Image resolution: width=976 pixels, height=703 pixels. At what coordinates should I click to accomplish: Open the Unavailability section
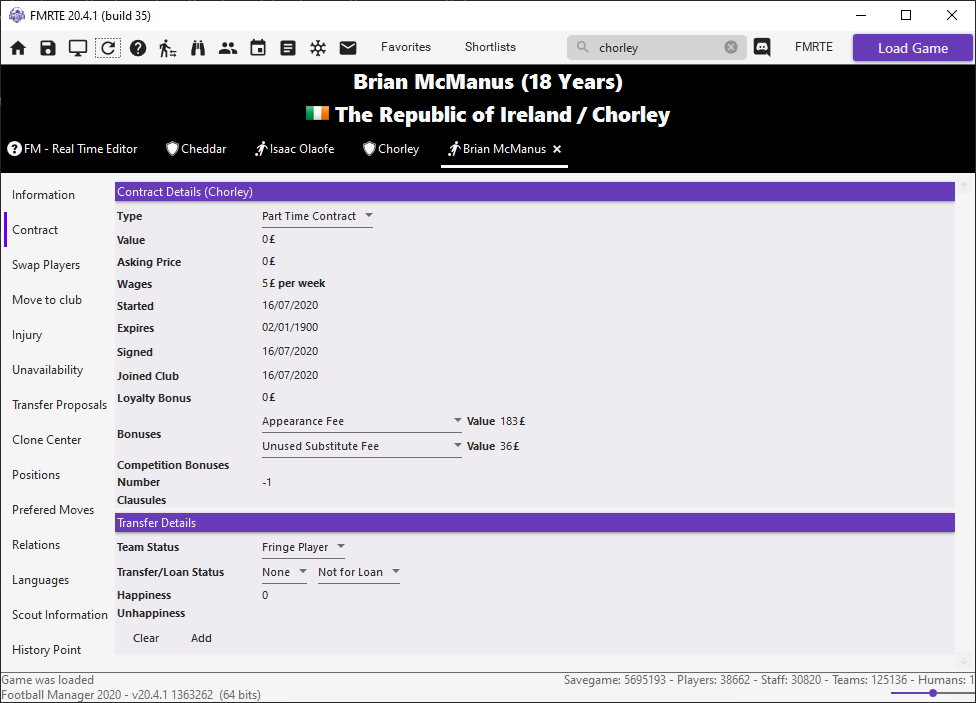click(x=47, y=370)
